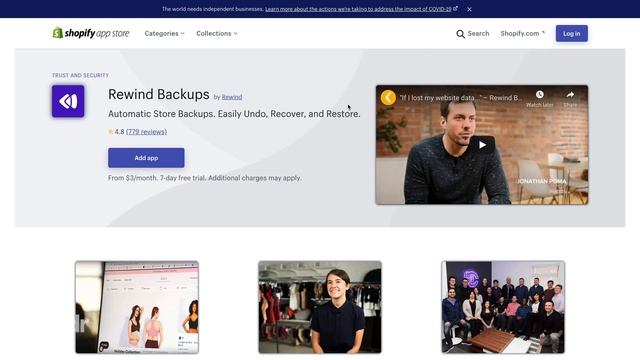Click the Log in button

pyautogui.click(x=571, y=33)
